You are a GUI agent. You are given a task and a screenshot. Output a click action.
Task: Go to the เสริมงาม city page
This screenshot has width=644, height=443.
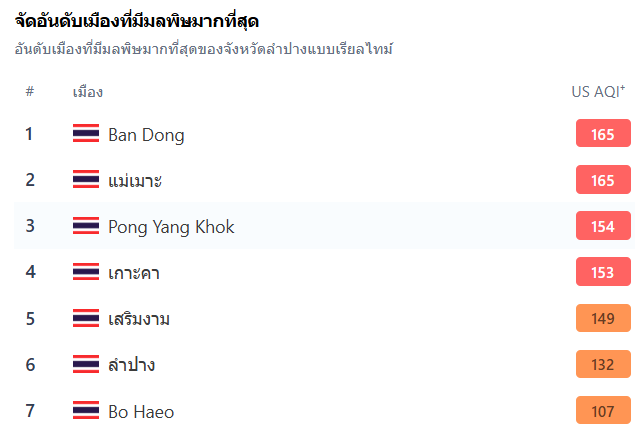(139, 319)
